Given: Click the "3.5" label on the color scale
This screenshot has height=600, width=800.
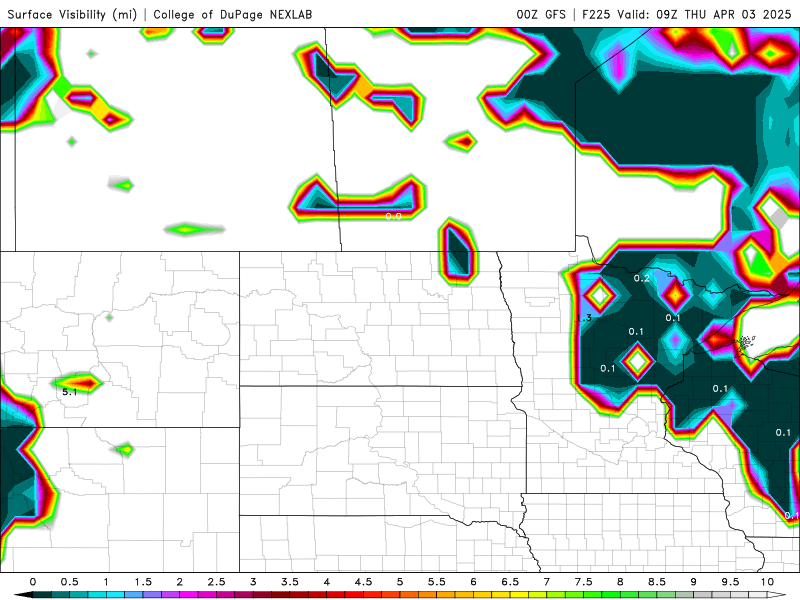Looking at the screenshot, I should click(x=290, y=582).
